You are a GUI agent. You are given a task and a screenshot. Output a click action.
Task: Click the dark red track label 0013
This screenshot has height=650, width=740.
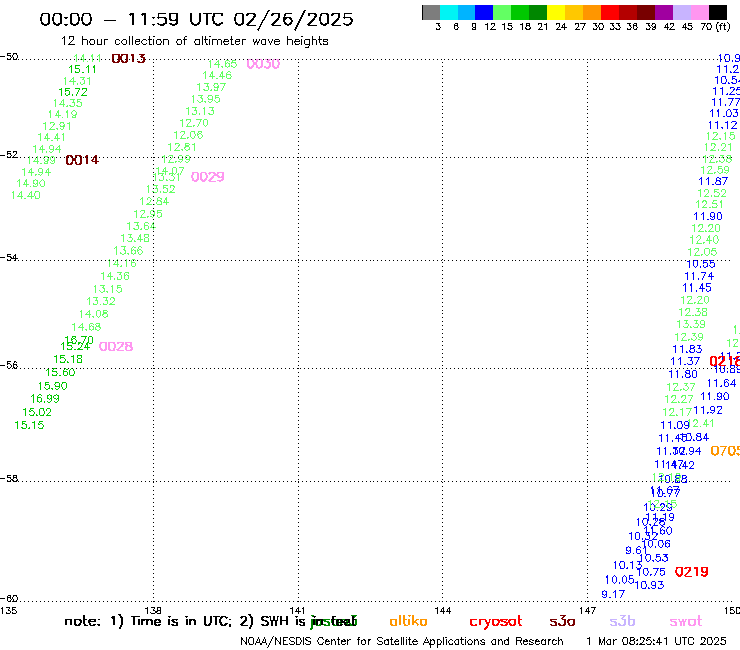tap(128, 59)
